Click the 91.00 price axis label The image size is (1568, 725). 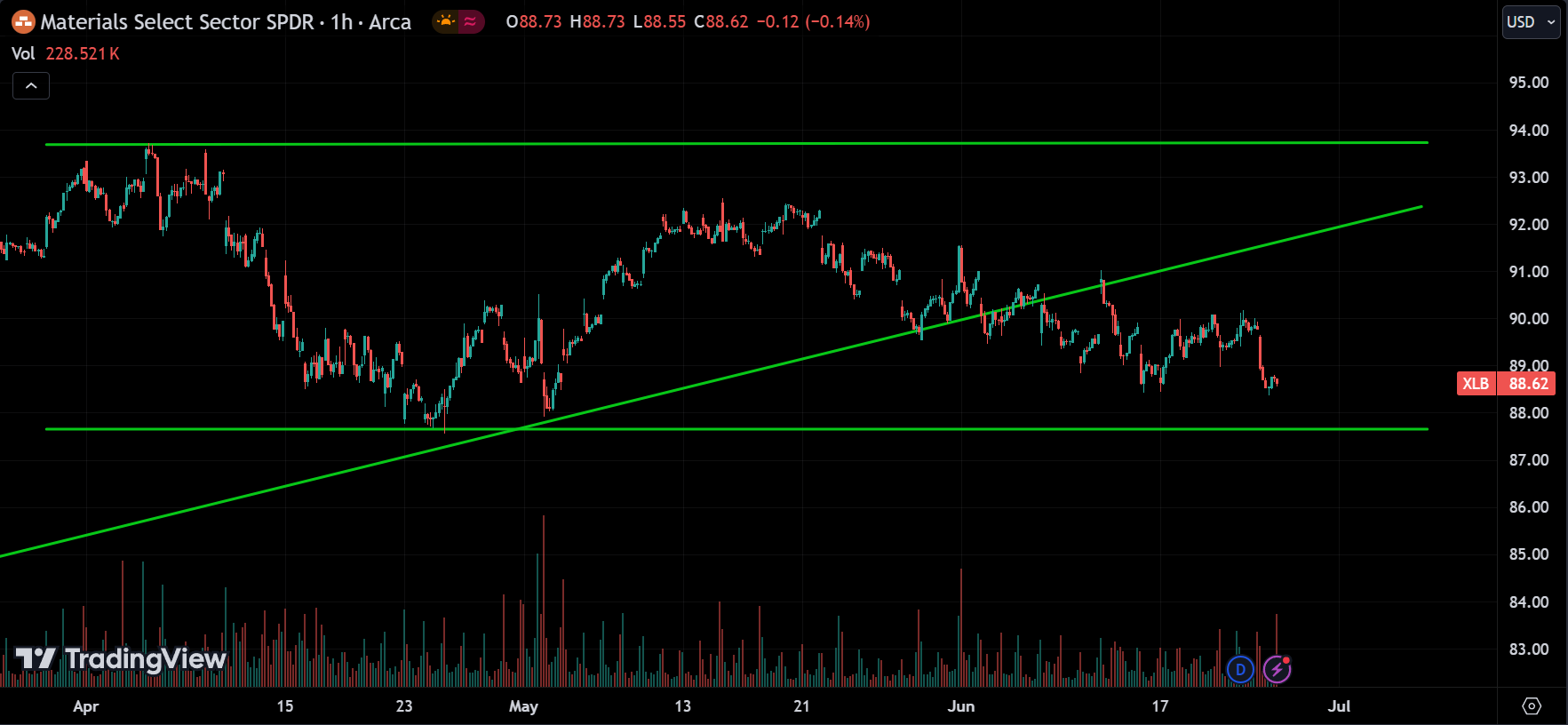click(x=1528, y=271)
